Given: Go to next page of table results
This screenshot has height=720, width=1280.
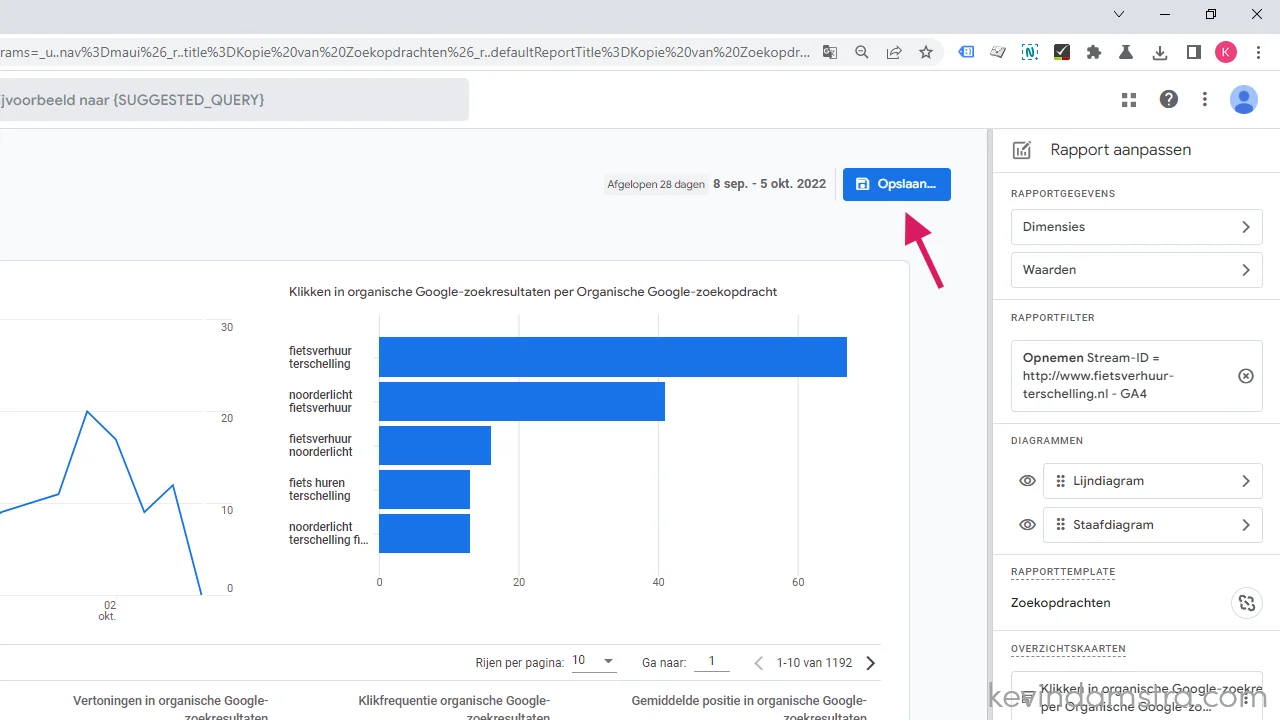Looking at the screenshot, I should coord(871,662).
